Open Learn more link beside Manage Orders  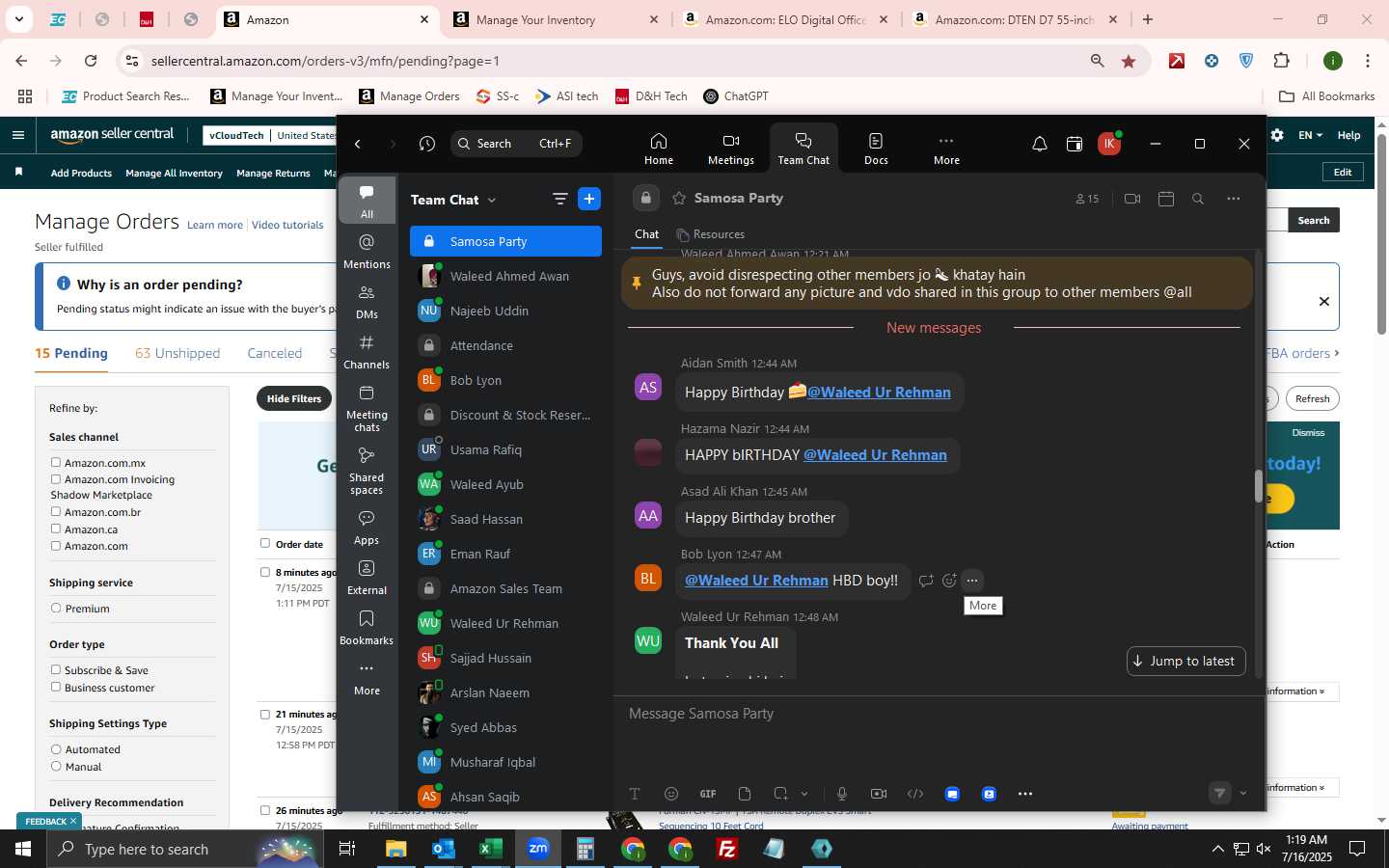pyautogui.click(x=215, y=225)
